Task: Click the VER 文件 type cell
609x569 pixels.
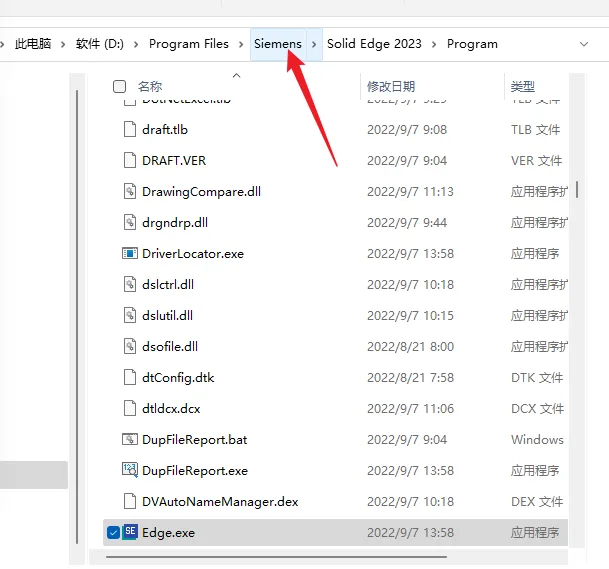Action: tap(536, 160)
